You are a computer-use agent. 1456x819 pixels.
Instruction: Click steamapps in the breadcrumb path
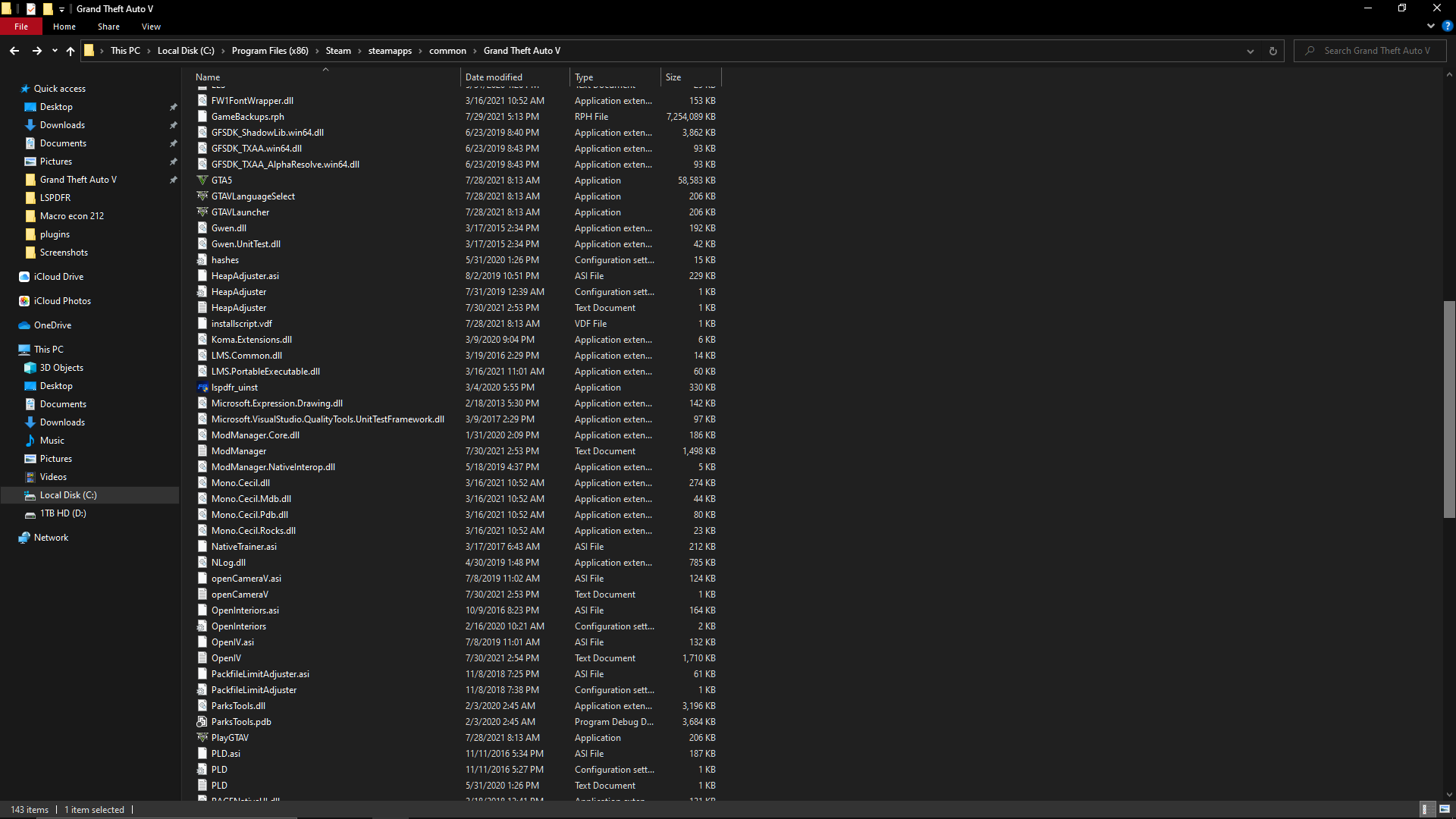390,51
